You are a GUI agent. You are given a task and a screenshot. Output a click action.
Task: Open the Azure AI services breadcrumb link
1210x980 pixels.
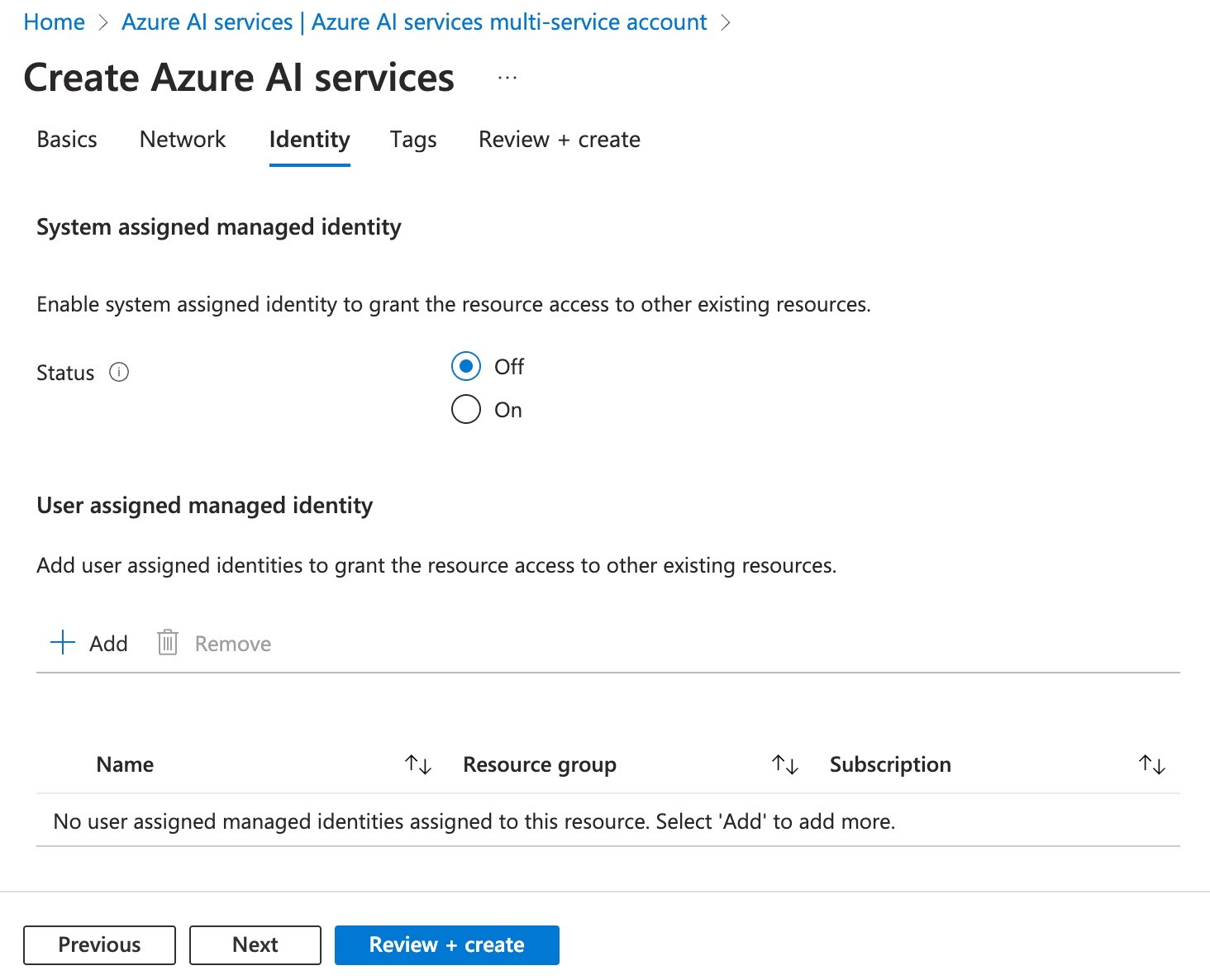[413, 21]
